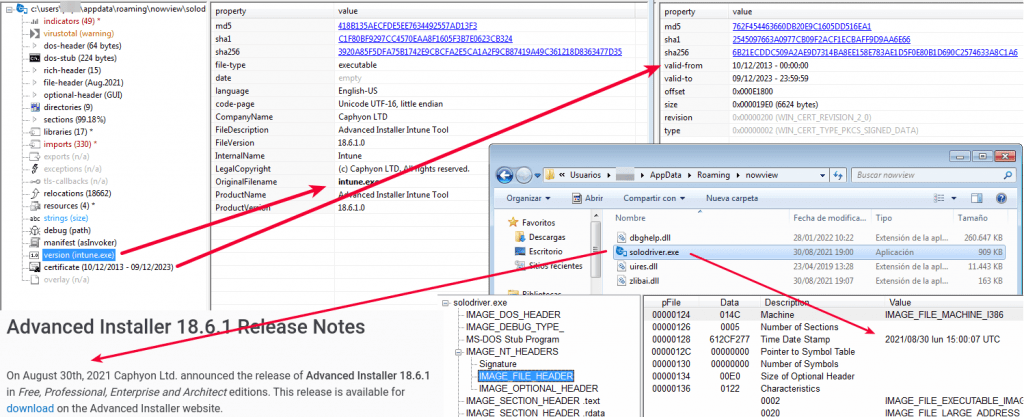Select the OriginalFilename intune.exe value

click(x=359, y=181)
